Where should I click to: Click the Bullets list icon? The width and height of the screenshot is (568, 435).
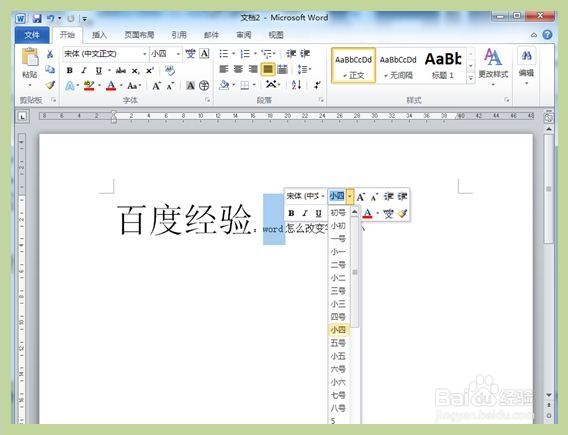tap(224, 54)
